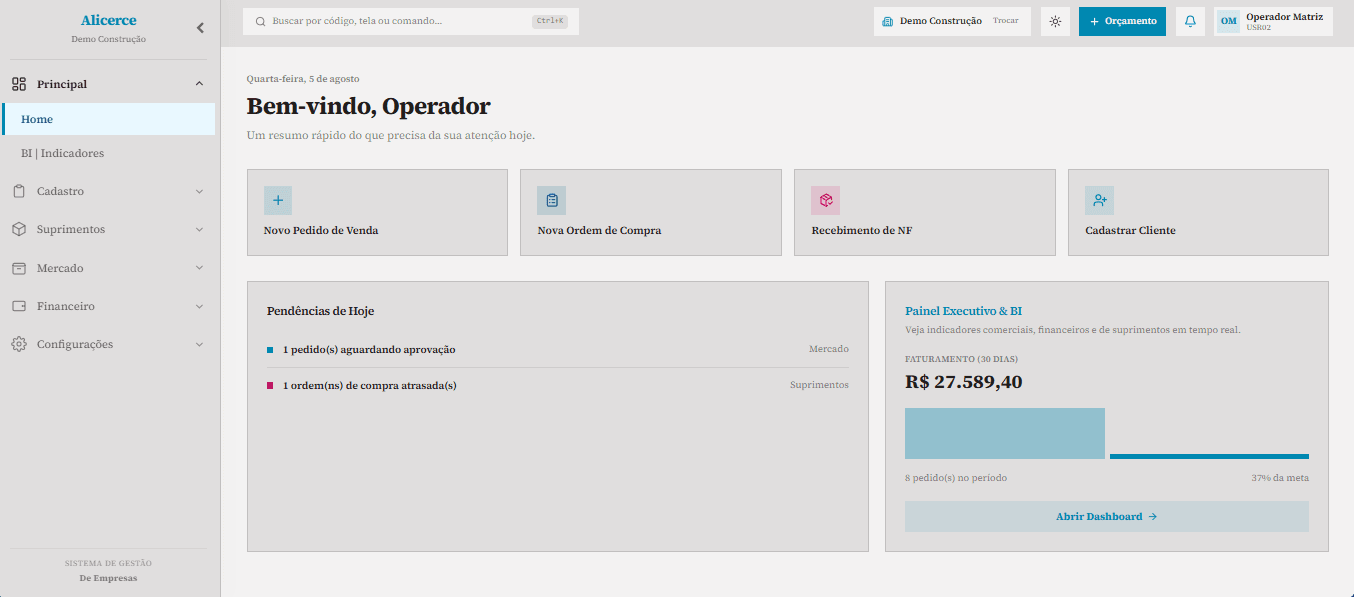Click the 'Pendências de Hoje' heading
Viewport: 1354px width, 597px height.
coord(320,311)
